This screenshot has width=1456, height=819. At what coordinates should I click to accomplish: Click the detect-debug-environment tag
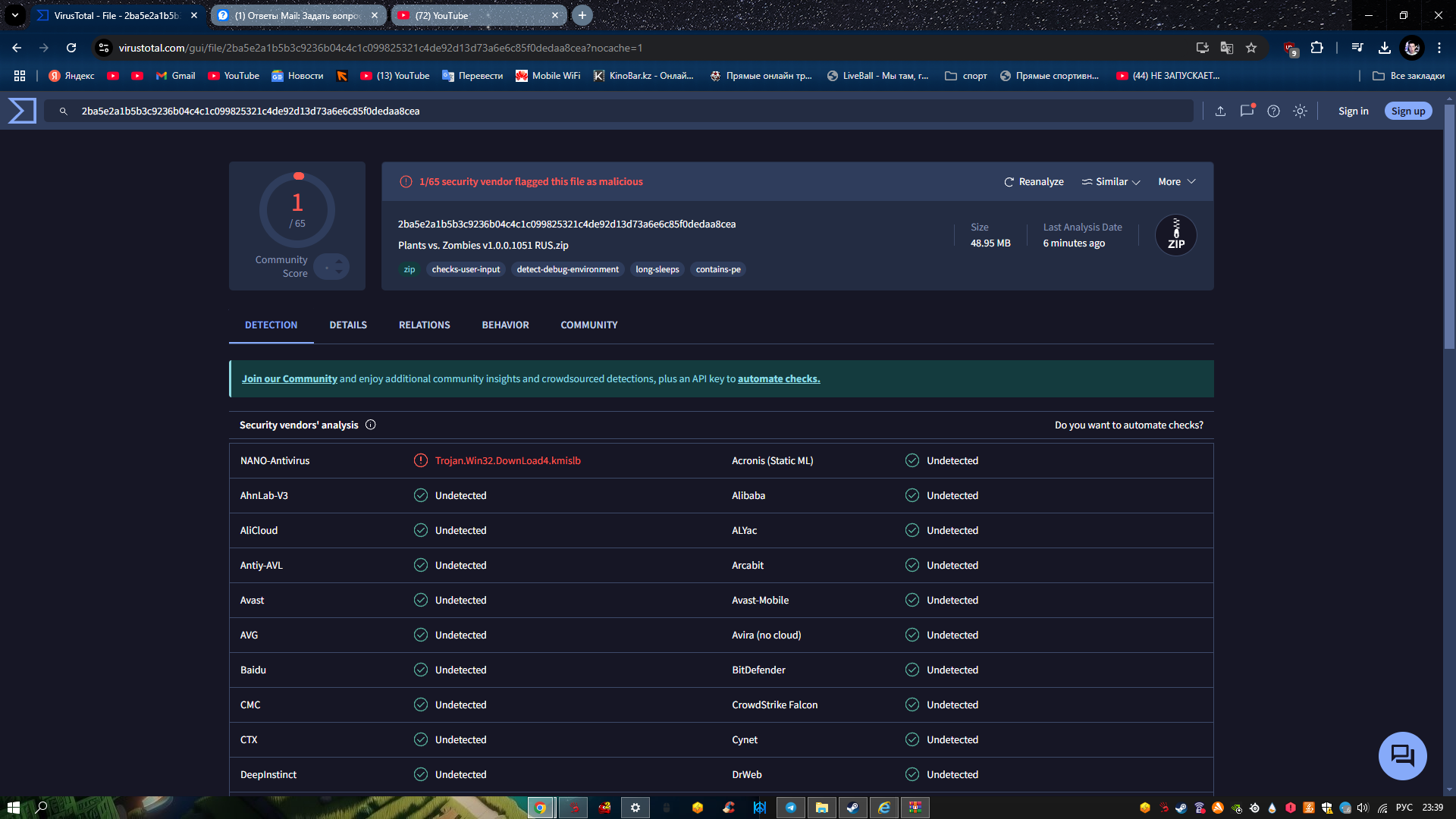coord(568,269)
